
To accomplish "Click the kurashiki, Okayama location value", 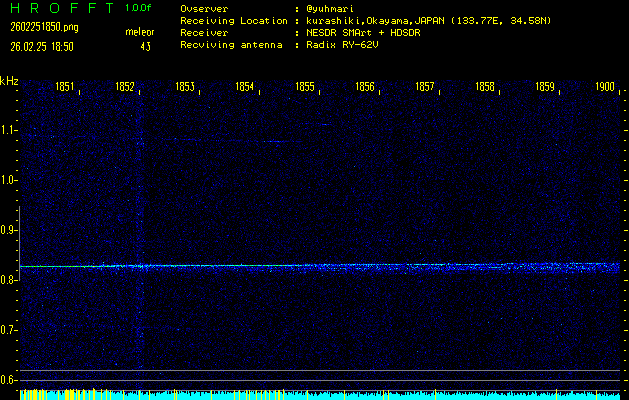I will click(x=428, y=21).
